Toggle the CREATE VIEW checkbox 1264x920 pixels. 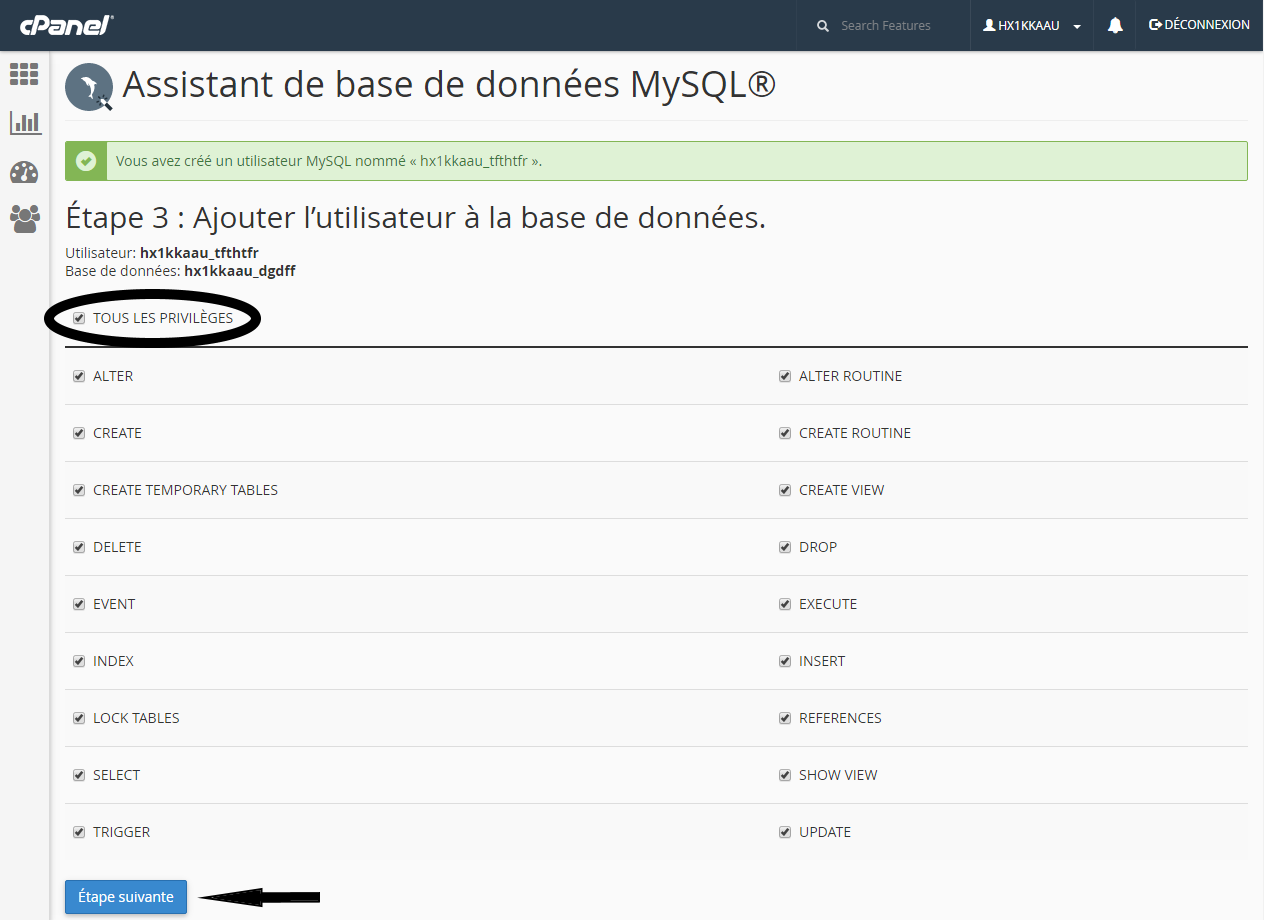pos(785,491)
